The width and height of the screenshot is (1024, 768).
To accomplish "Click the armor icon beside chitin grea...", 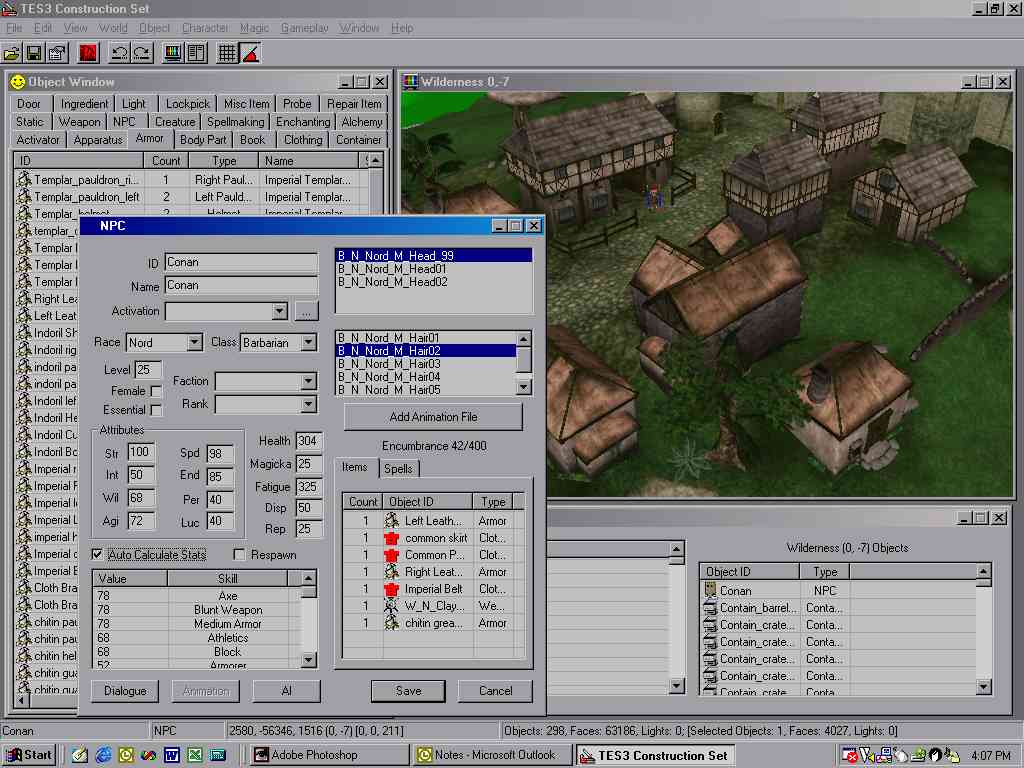I will (x=391, y=623).
